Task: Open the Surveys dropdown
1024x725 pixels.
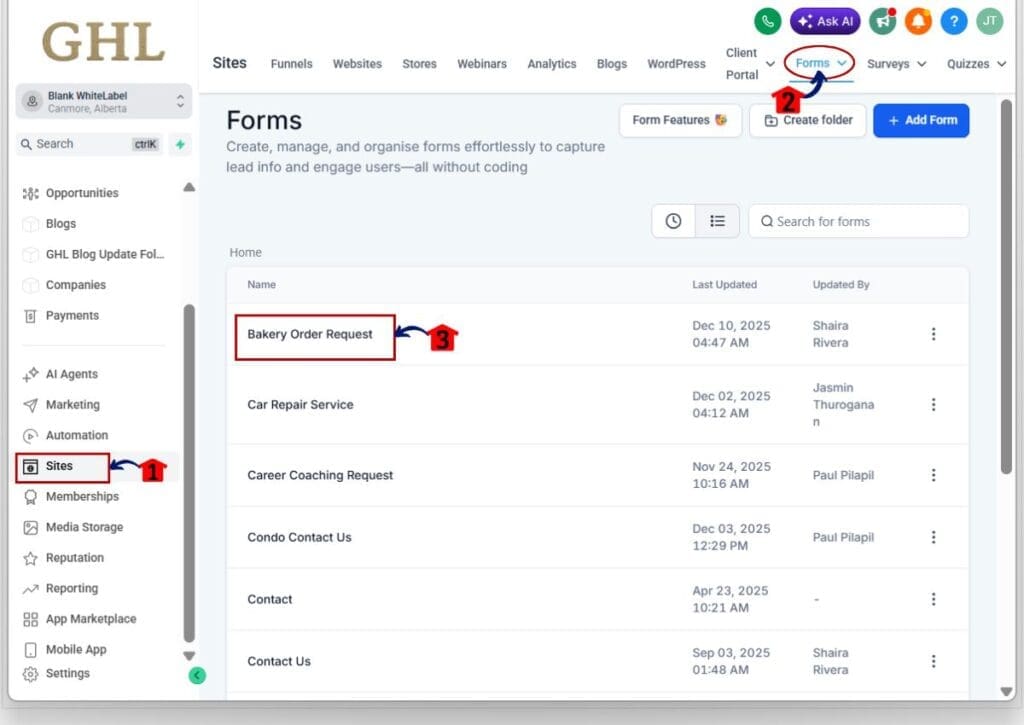Action: point(894,63)
